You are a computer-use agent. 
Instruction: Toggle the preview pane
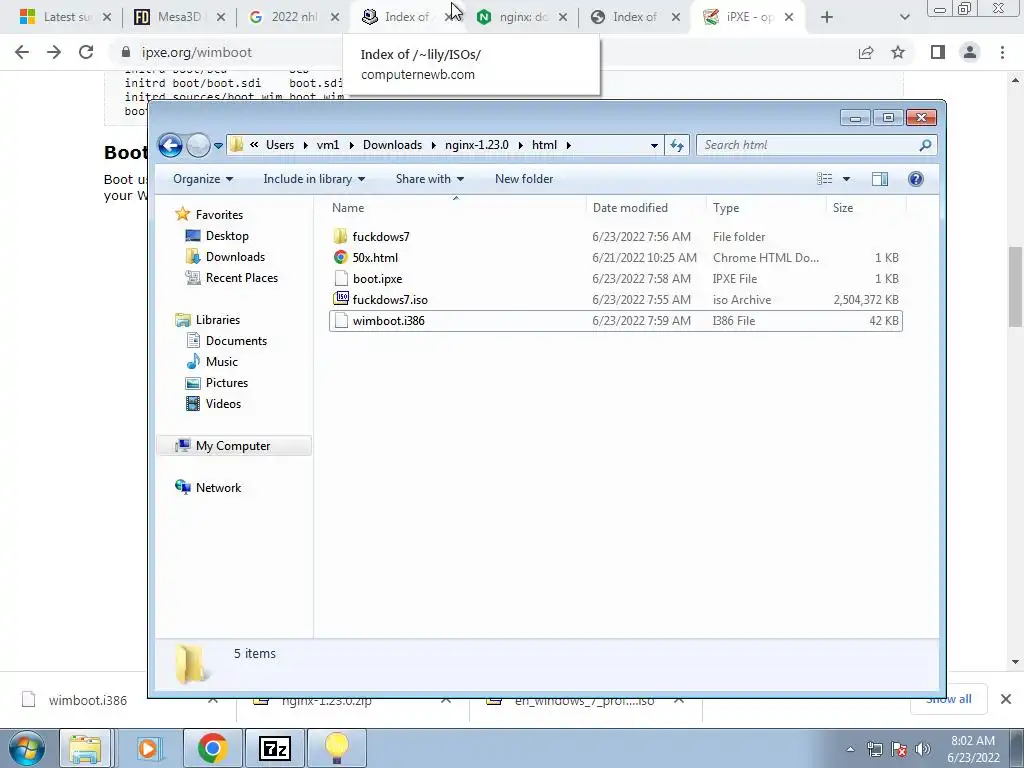pos(880,179)
